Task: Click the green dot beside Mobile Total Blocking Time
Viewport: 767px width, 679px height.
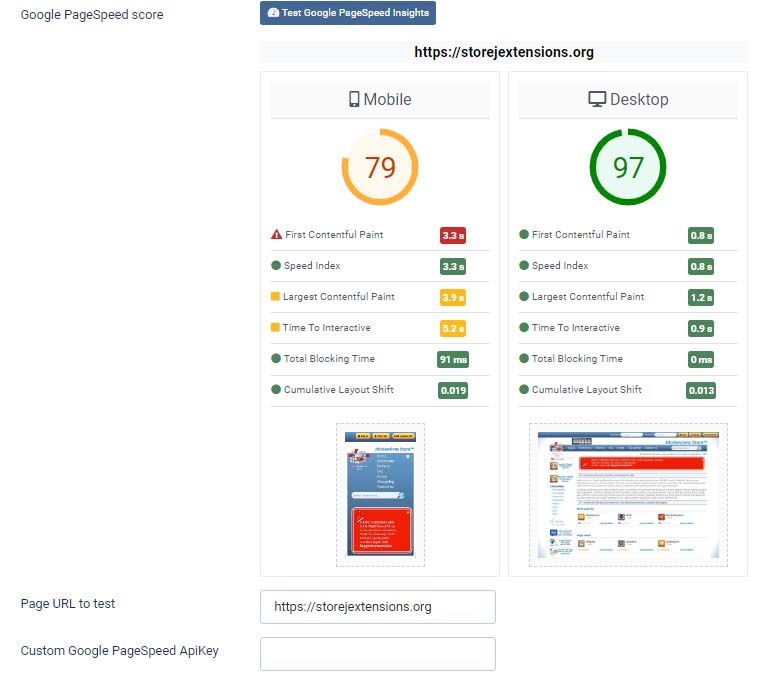Action: coord(276,358)
